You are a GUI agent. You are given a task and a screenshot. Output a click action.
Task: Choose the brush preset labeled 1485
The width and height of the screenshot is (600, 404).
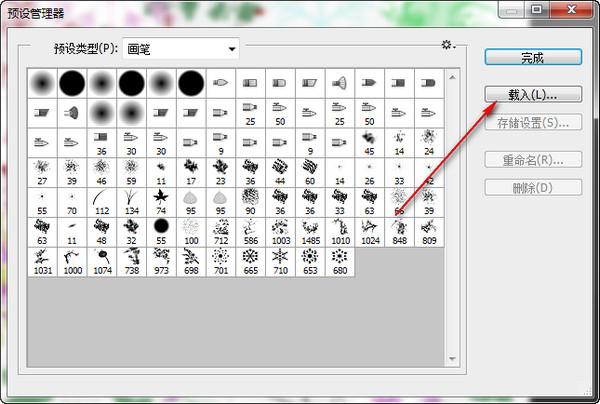point(311,231)
